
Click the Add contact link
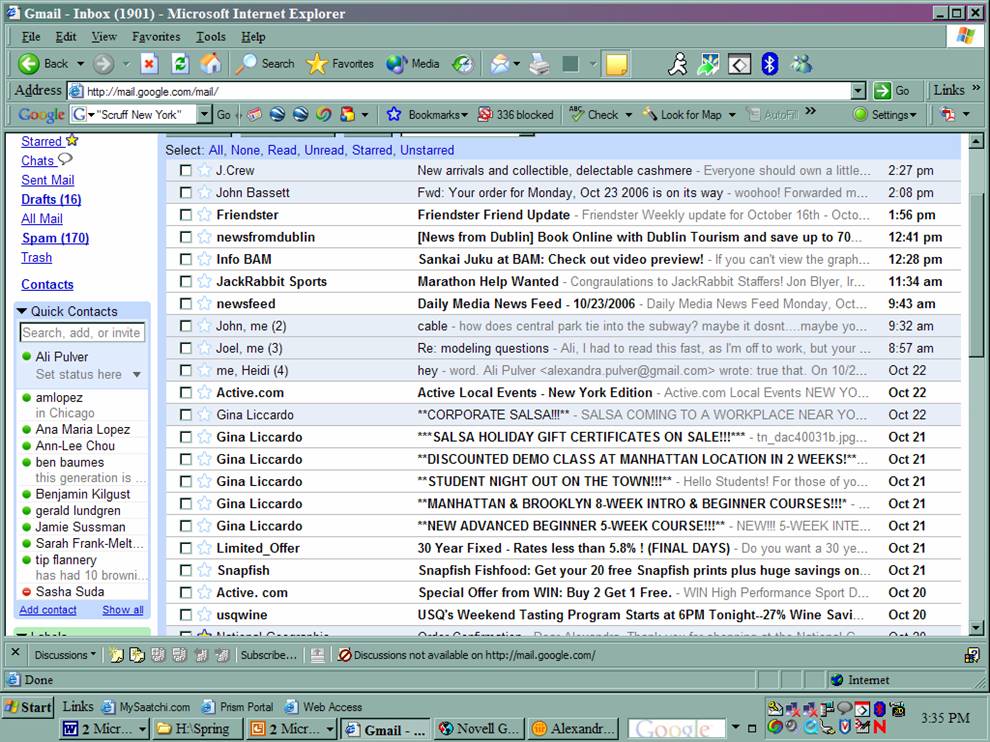pos(48,610)
